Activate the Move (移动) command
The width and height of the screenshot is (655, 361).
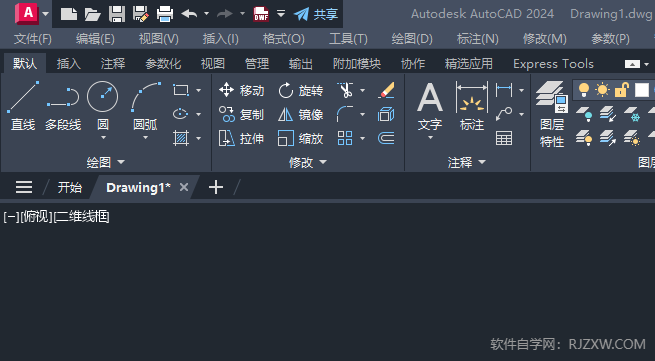pos(241,90)
